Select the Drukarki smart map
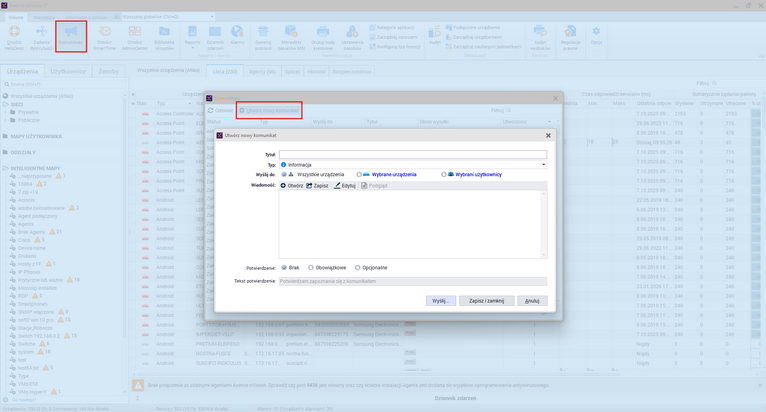The image size is (766, 412). [27, 256]
